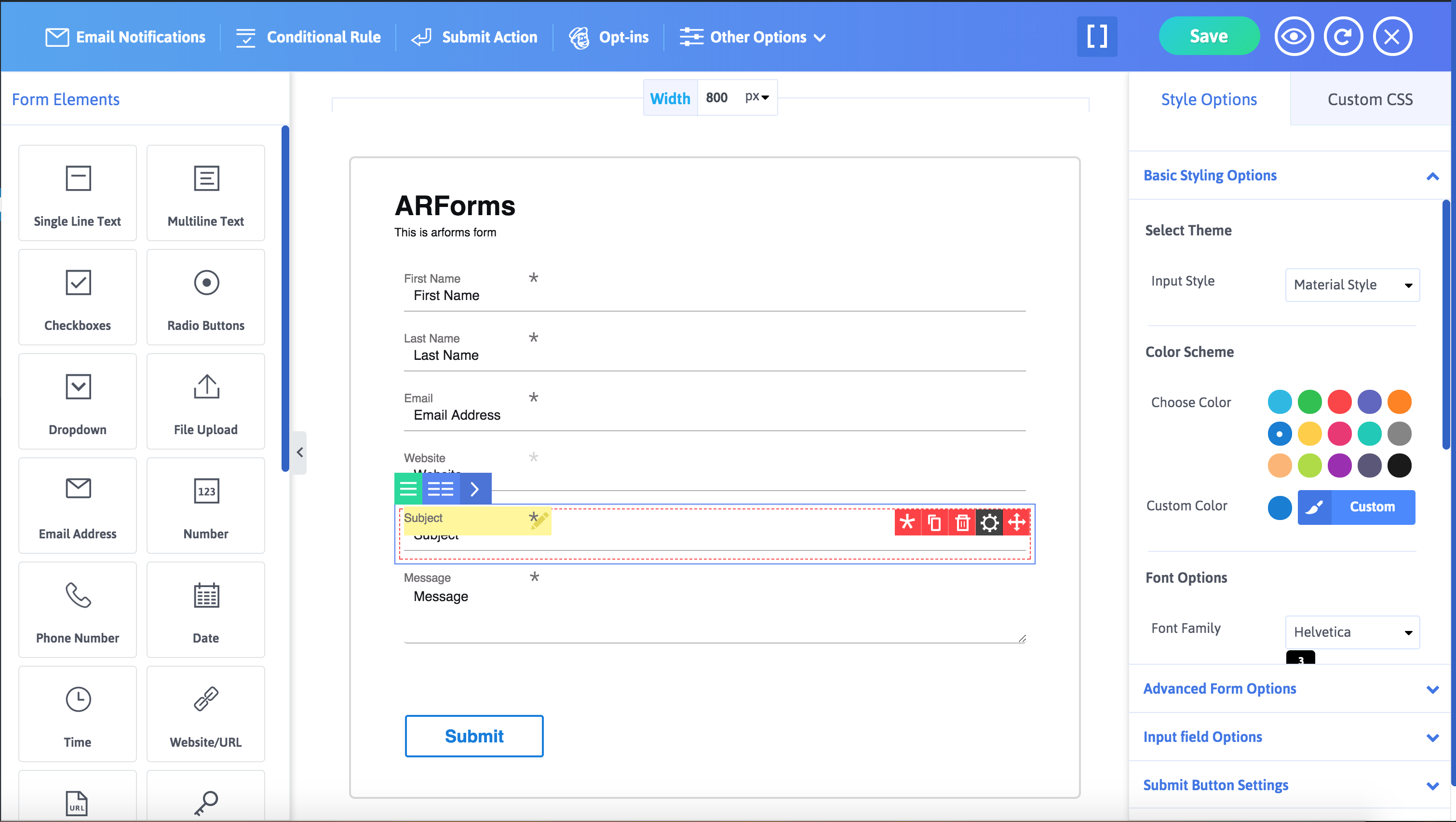The image size is (1456, 822).
Task: Open the Subject field settings gear
Action: [x=990, y=522]
